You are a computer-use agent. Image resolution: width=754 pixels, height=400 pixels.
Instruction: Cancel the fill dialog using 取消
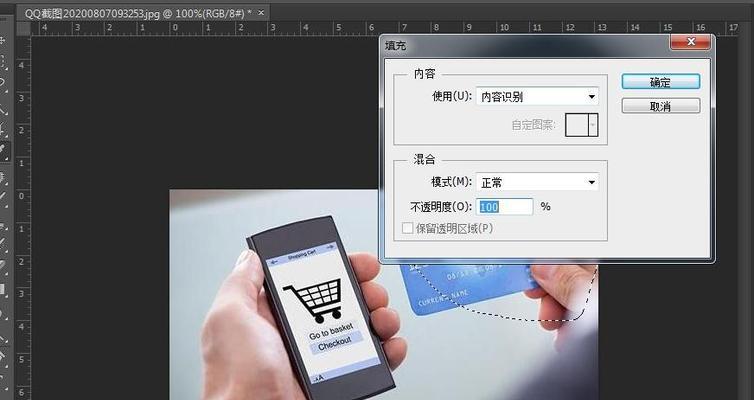[x=660, y=106]
